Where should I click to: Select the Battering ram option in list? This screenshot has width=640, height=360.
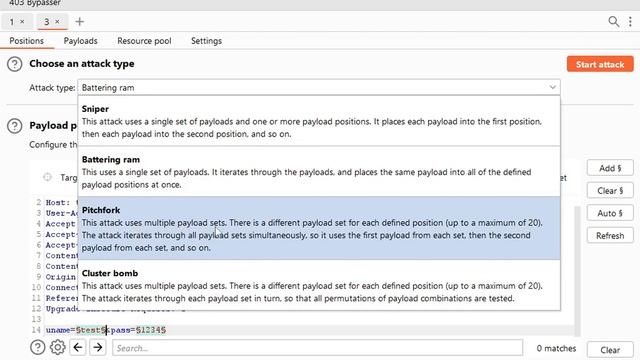pos(319,171)
